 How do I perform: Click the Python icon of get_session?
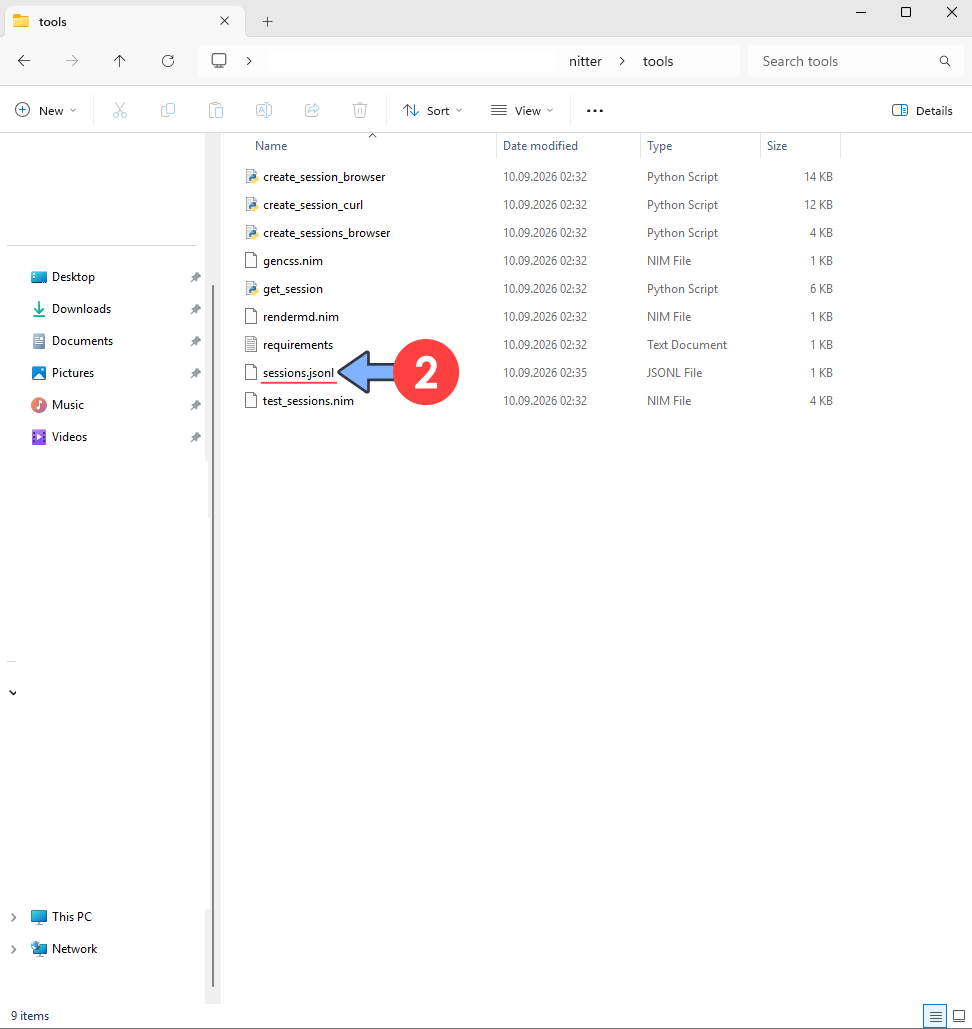coord(251,289)
